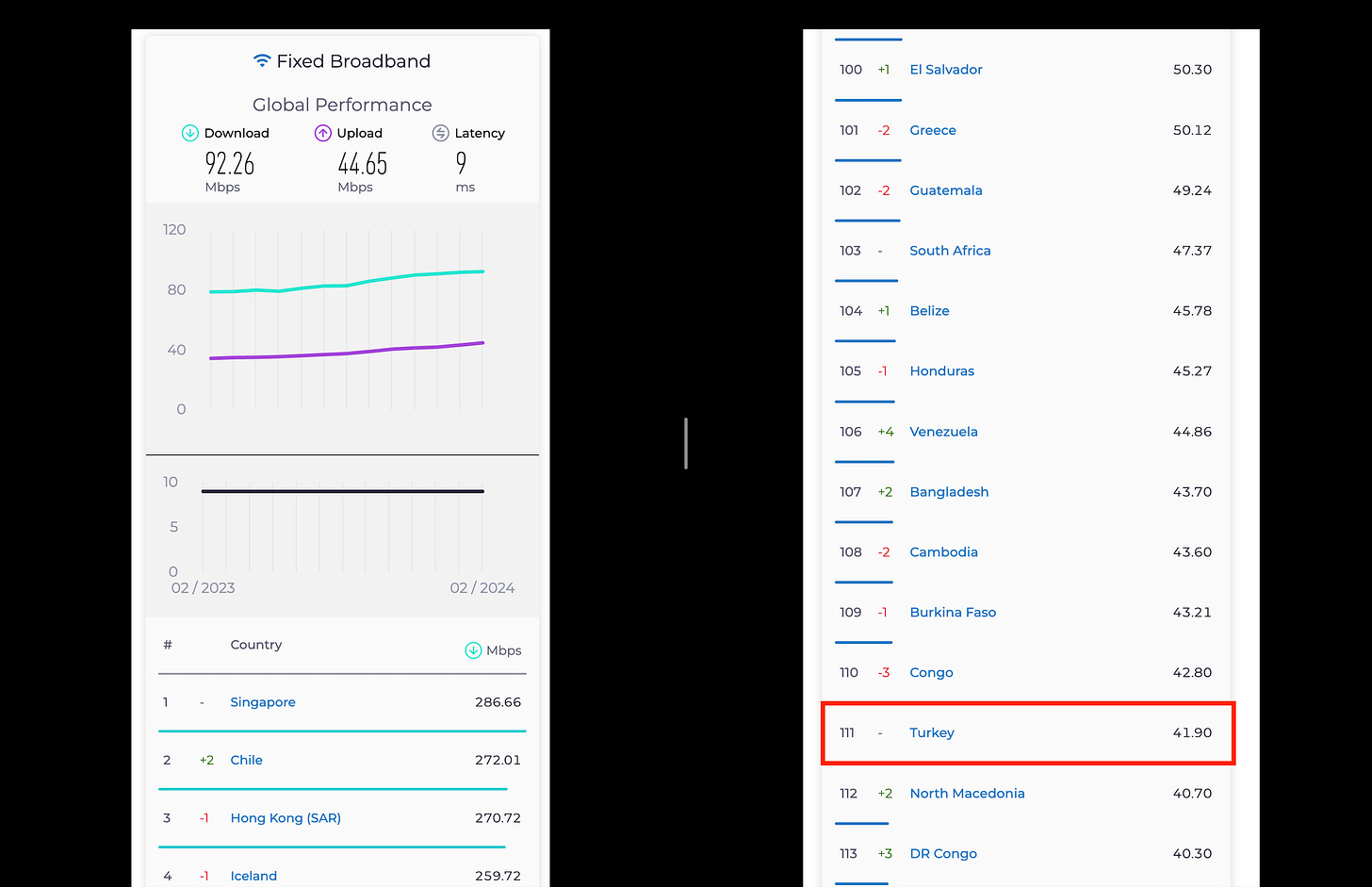Image resolution: width=1372 pixels, height=887 pixels.
Task: Click the Mbps column header label
Action: click(504, 650)
